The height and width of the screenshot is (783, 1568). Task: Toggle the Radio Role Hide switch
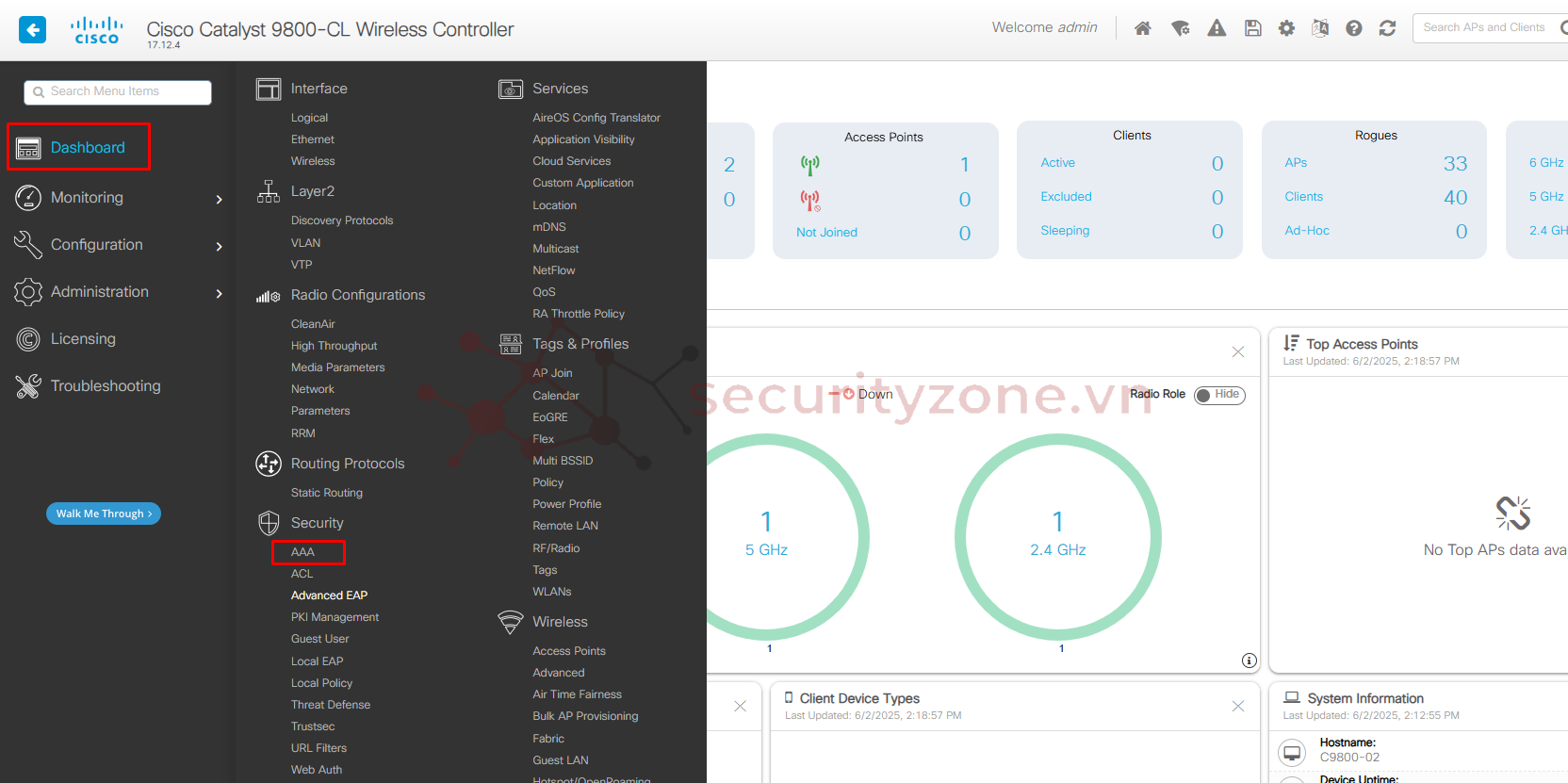click(1220, 395)
